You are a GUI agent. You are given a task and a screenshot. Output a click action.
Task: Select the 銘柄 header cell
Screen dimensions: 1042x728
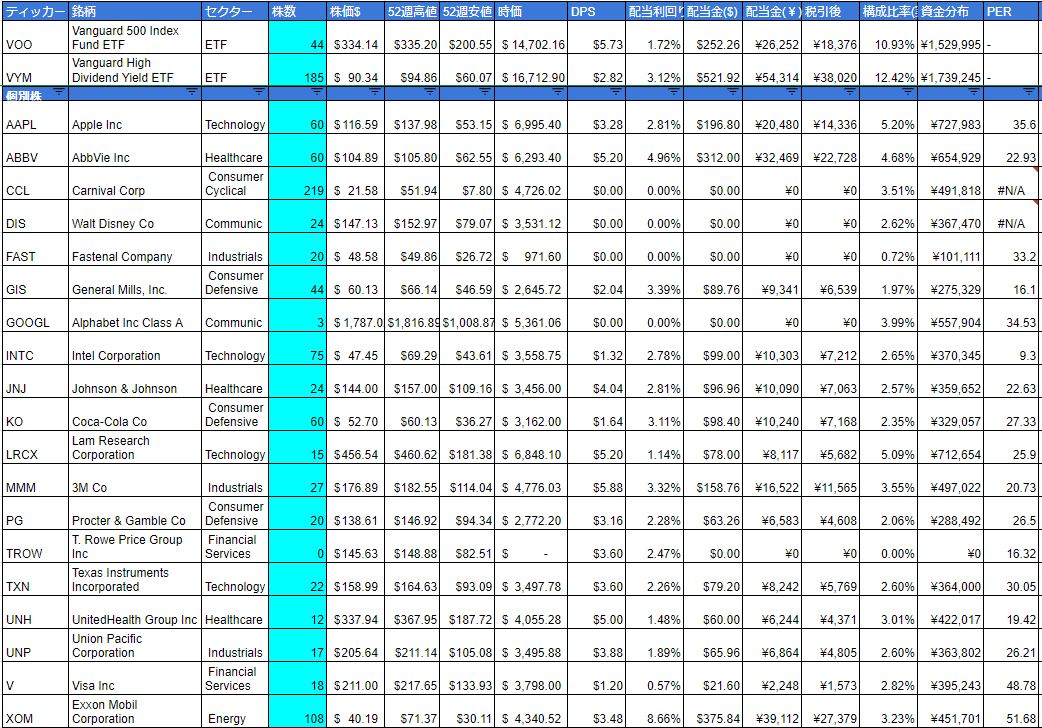point(135,11)
